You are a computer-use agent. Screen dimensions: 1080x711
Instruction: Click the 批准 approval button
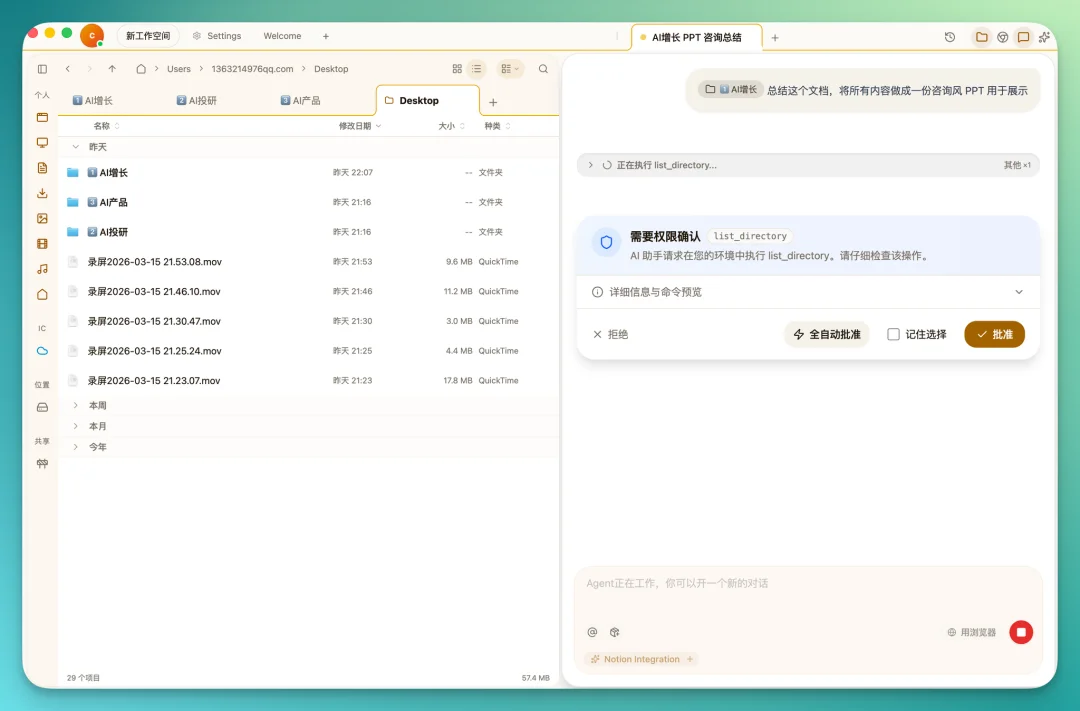[x=994, y=334]
